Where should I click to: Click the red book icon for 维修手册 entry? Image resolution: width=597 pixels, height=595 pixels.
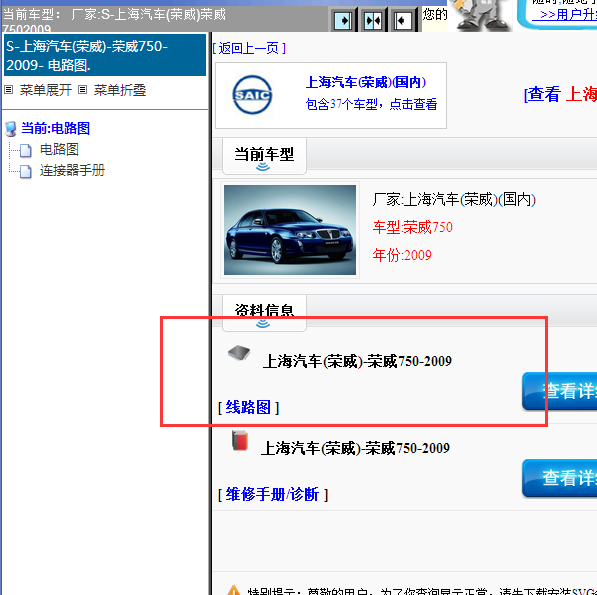coord(240,440)
